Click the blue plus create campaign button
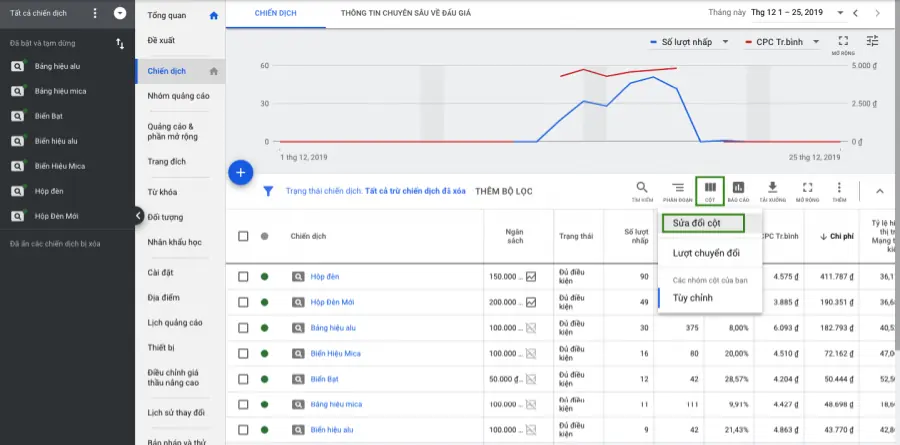 point(240,172)
